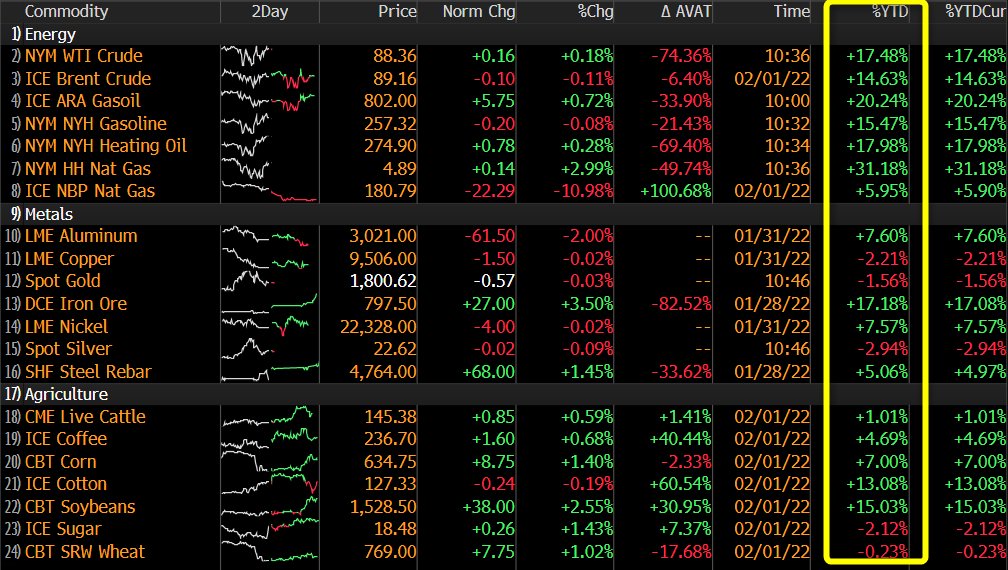
Task: Click HH Nat Gas YTD value +31.18%
Action: click(877, 169)
